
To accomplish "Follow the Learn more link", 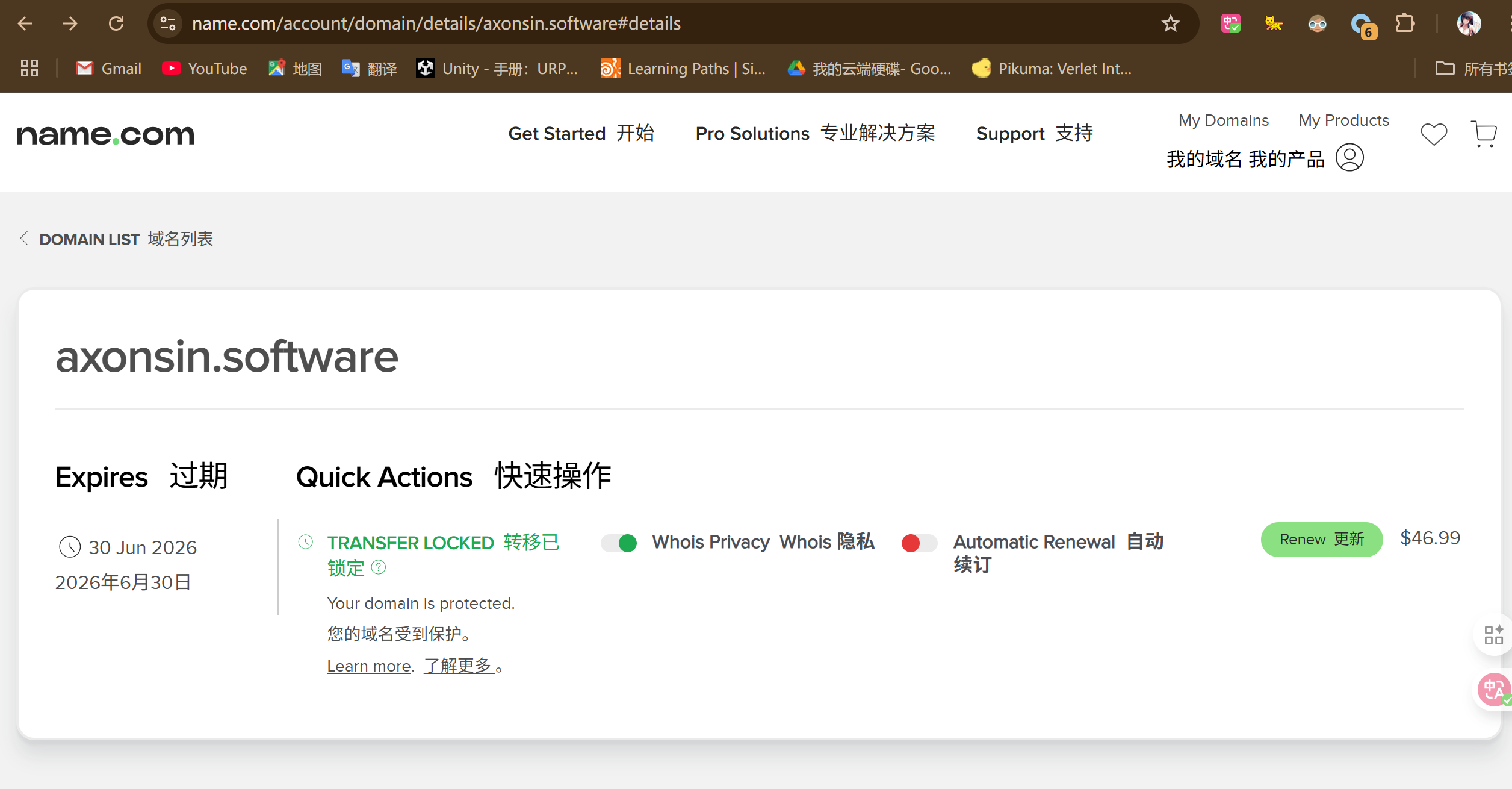I will pos(368,666).
